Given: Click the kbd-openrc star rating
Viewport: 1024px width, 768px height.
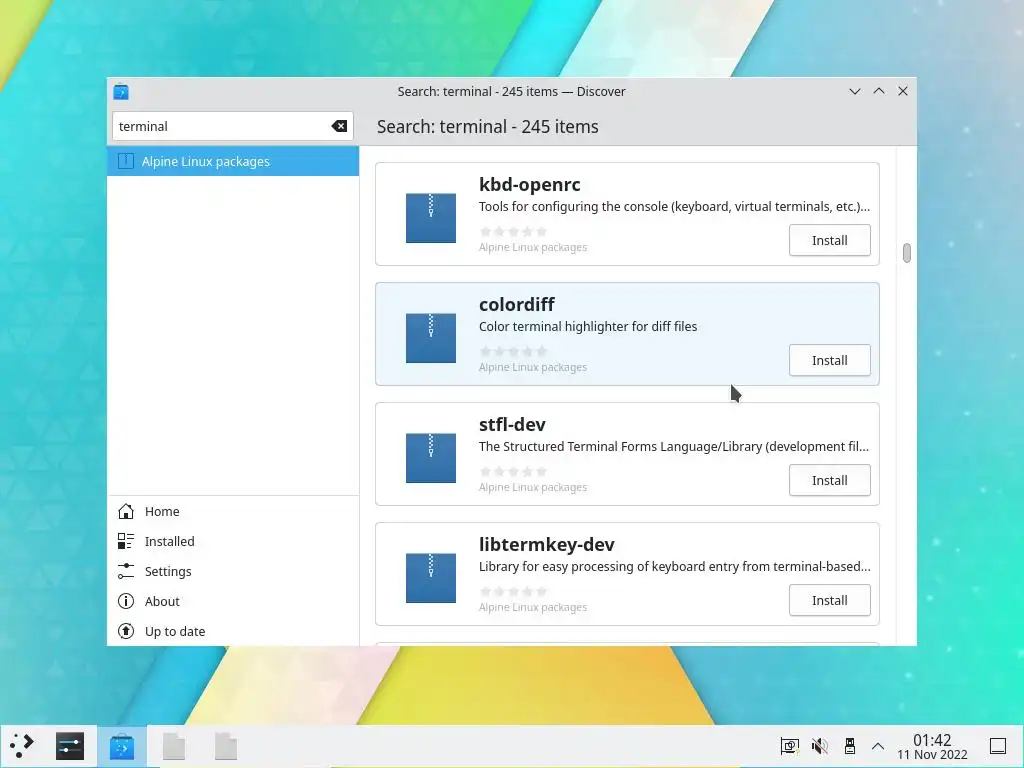Looking at the screenshot, I should tap(513, 231).
